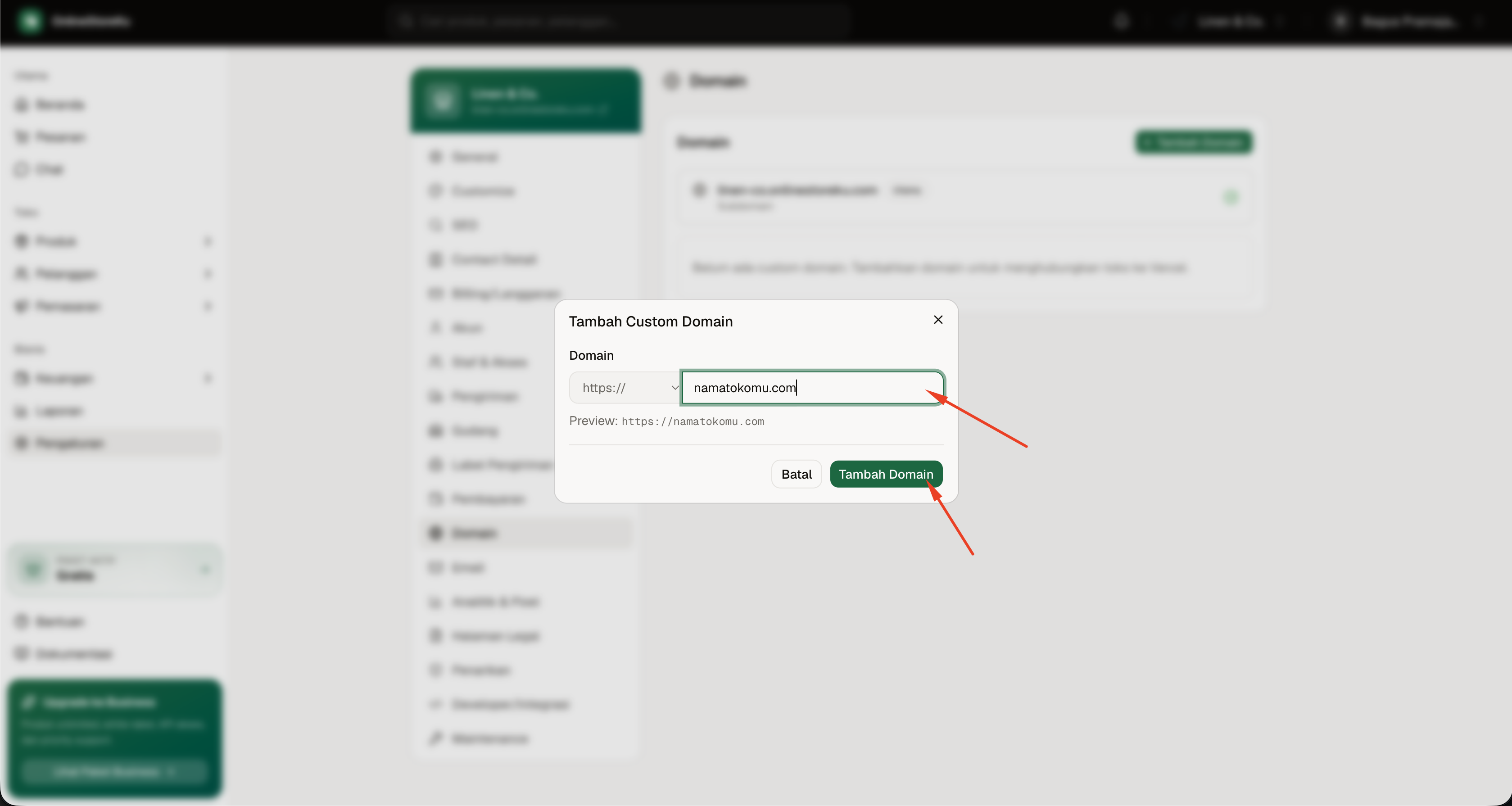
Task: Close the Tambah Custom Domain dialog
Action: 938,320
